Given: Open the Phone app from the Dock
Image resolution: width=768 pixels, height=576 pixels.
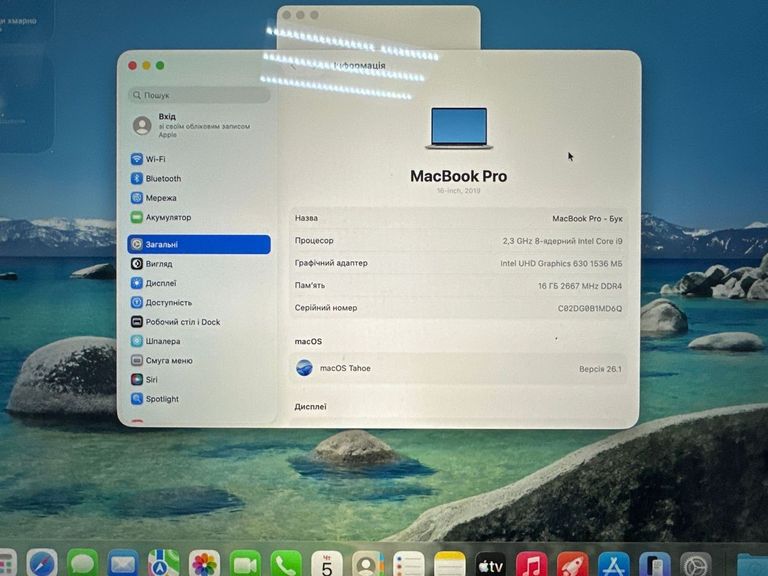Looking at the screenshot, I should (286, 564).
